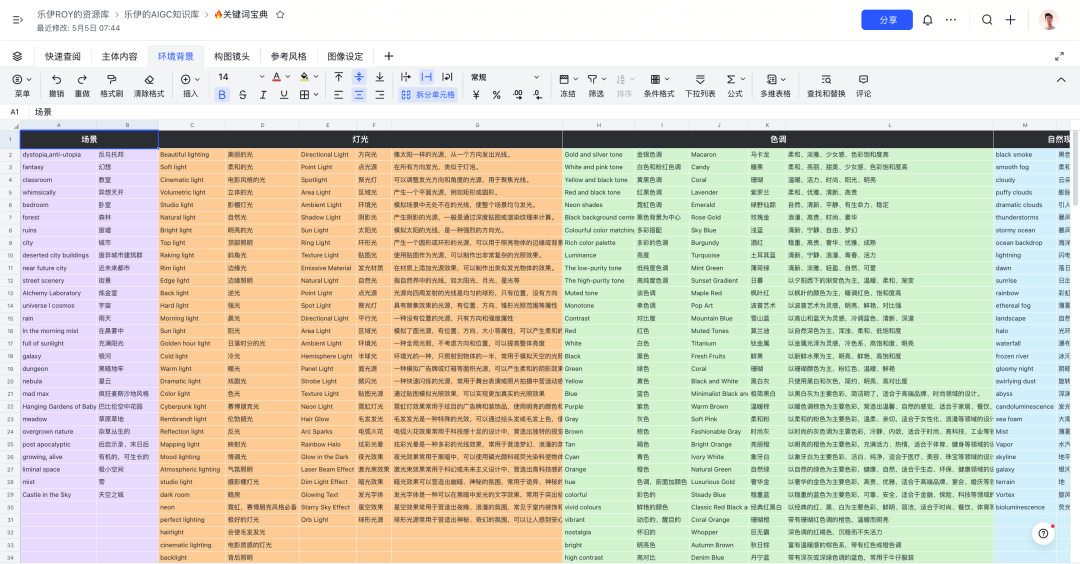1080x564 pixels.
Task: Open the comments (评论) panel
Action: [x=863, y=85]
